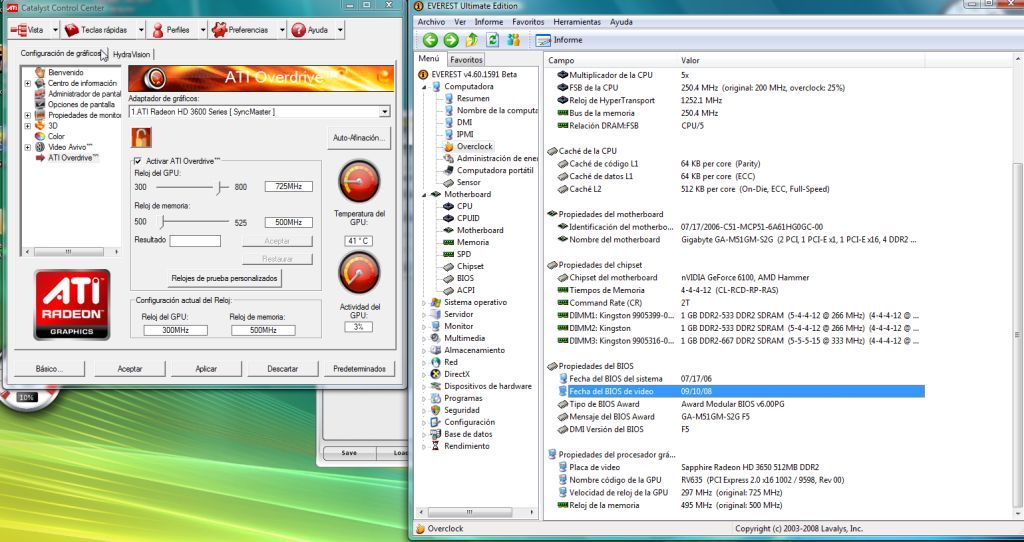Select DMI tree item

[464, 122]
